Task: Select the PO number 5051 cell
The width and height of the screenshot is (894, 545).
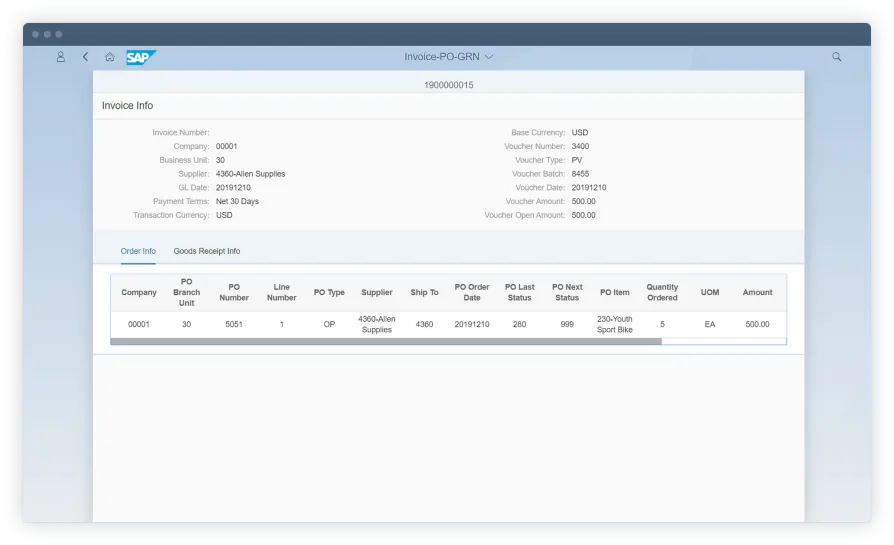Action: 234,324
